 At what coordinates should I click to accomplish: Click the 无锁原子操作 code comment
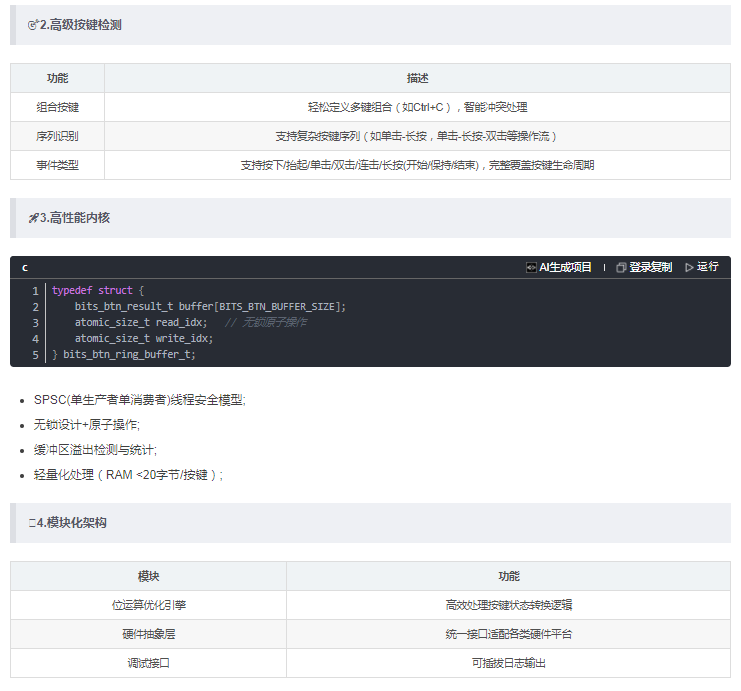266,322
